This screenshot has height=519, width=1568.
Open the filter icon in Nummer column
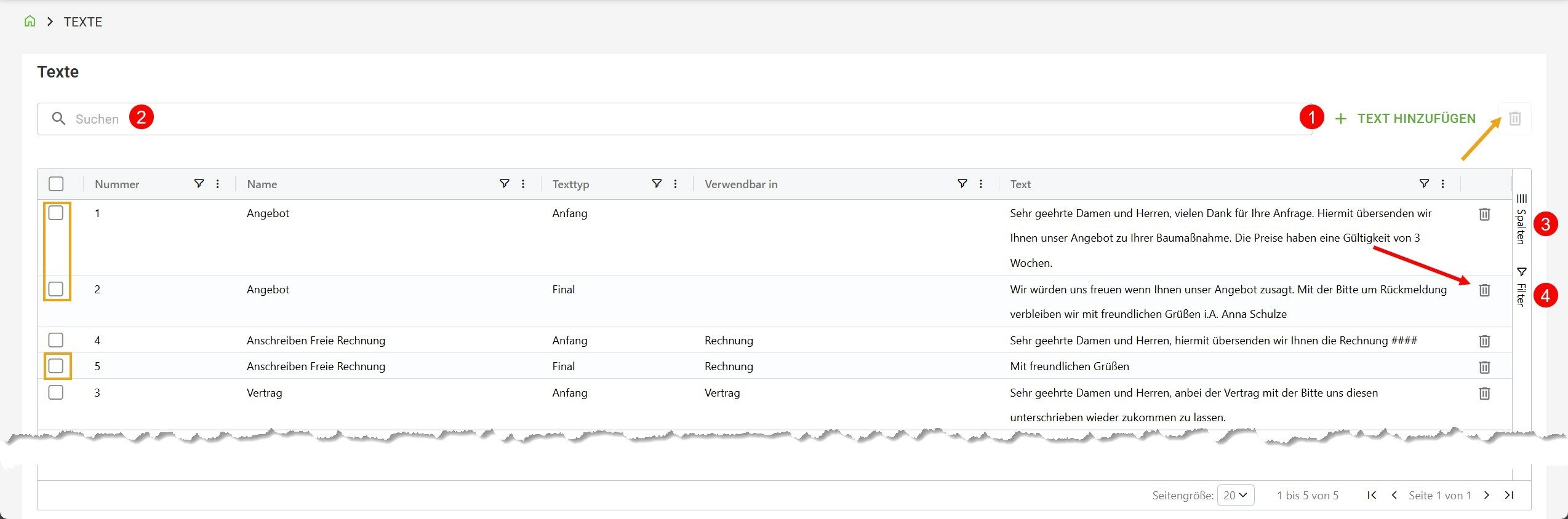(x=199, y=184)
